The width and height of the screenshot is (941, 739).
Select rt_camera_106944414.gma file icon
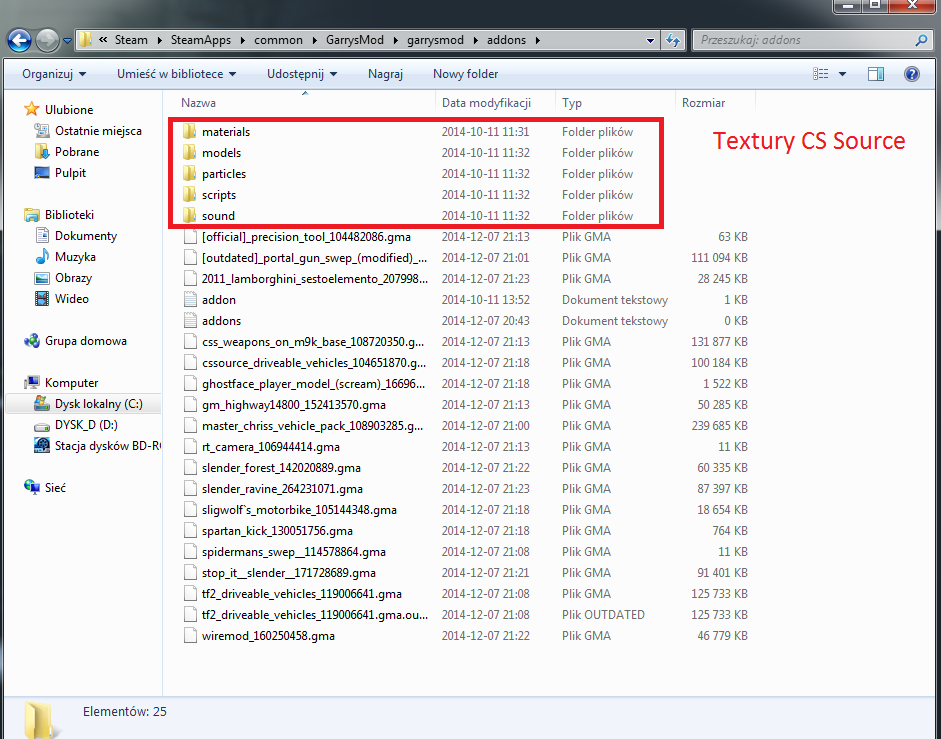click(x=190, y=447)
